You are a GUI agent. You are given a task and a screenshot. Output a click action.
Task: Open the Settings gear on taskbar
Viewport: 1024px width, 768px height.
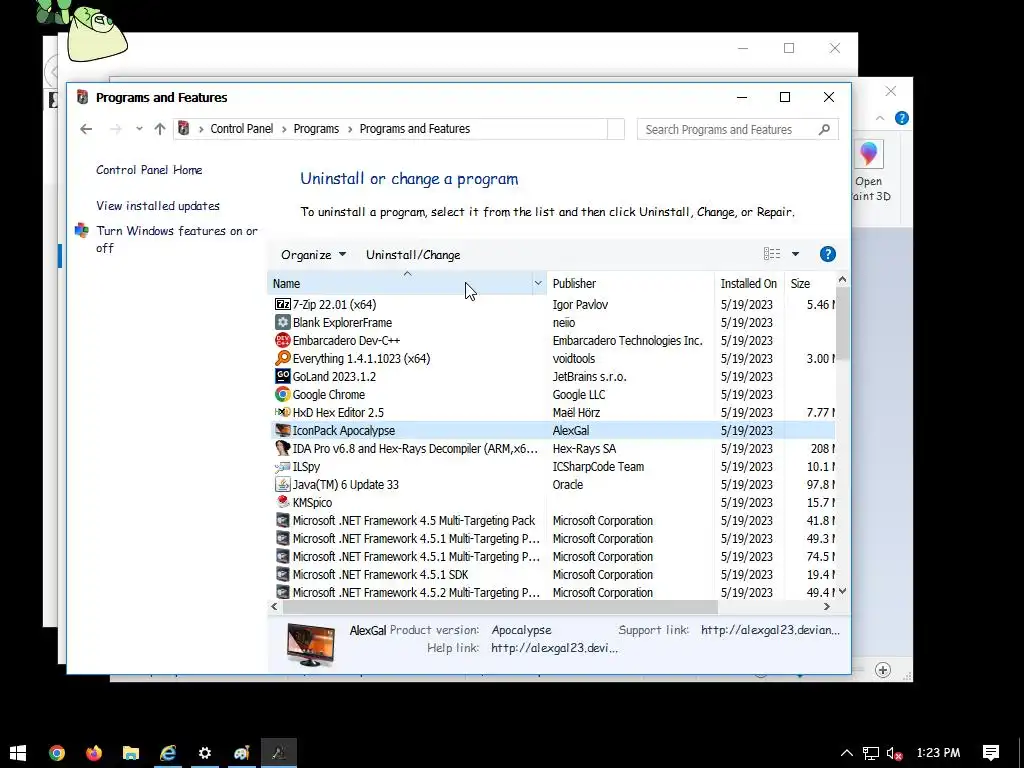tap(205, 753)
